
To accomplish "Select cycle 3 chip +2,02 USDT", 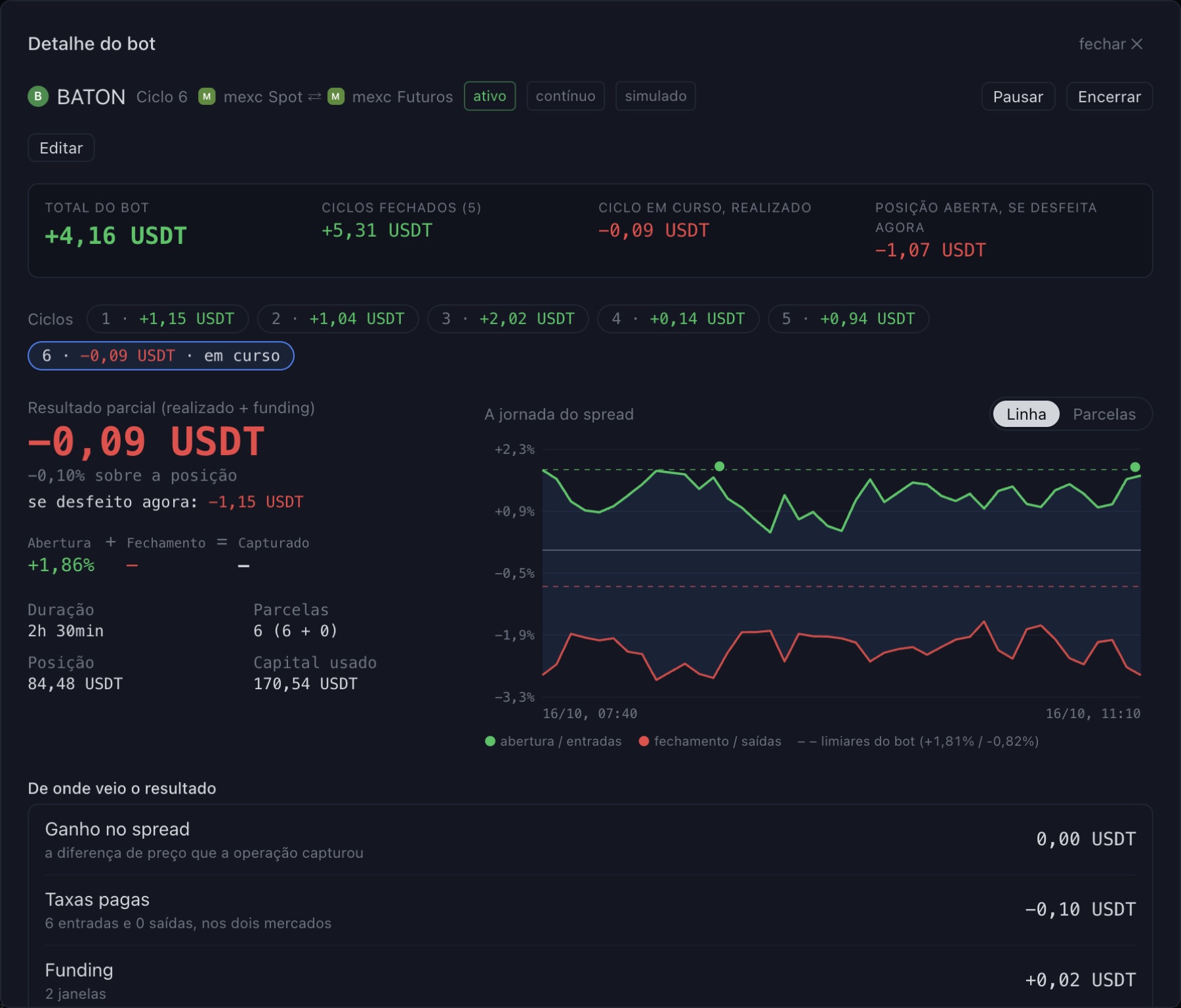I will pos(508,319).
